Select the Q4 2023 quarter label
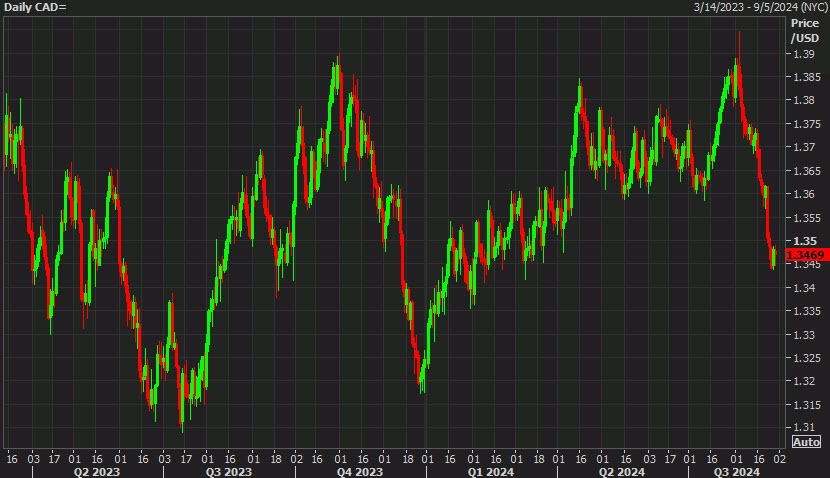This screenshot has width=830, height=478. point(359,472)
